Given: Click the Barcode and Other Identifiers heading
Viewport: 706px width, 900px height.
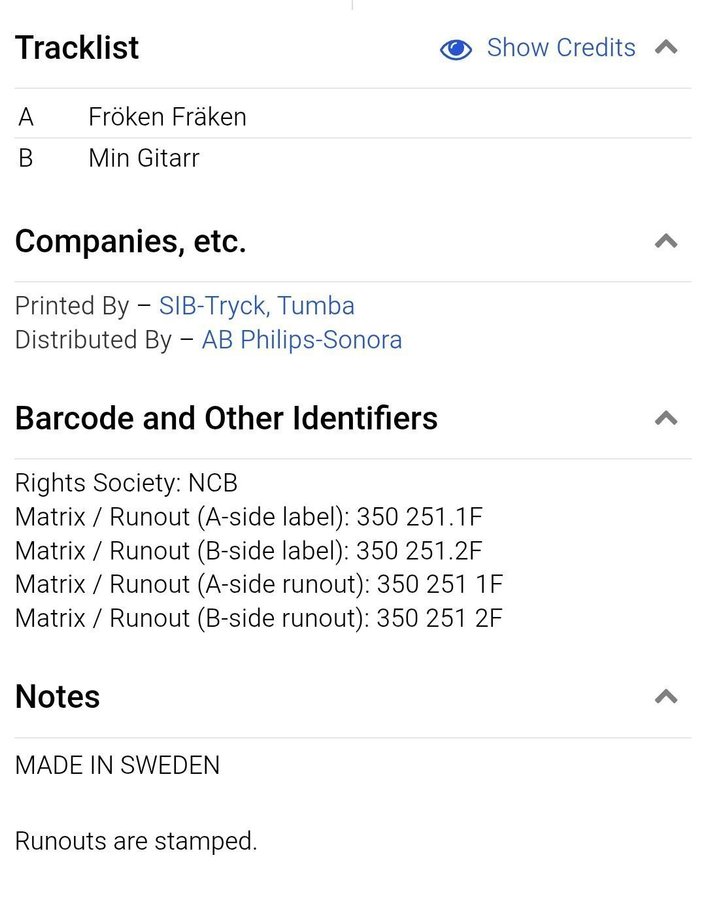Looking at the screenshot, I should tap(226, 418).
